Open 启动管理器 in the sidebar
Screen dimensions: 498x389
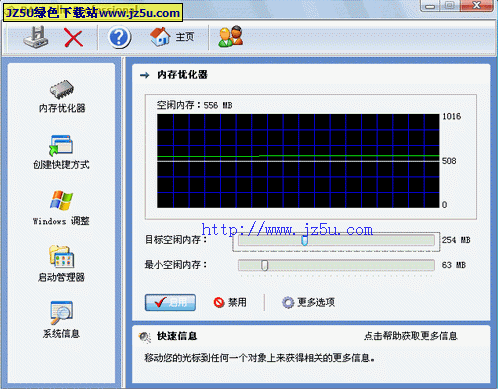pyautogui.click(x=61, y=264)
